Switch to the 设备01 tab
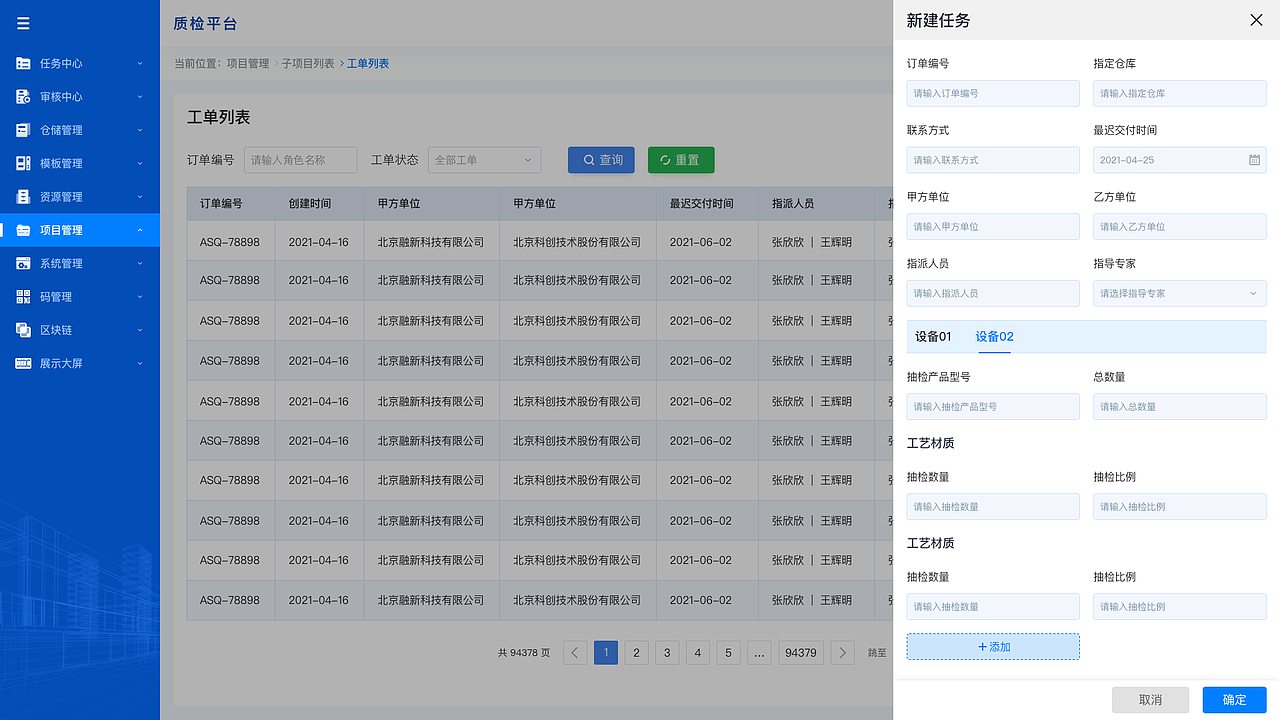Screen dimensions: 1280x720 pyautogui.click(x=934, y=337)
